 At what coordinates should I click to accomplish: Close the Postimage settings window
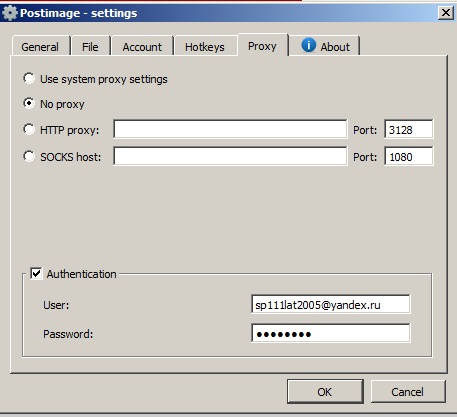click(446, 13)
